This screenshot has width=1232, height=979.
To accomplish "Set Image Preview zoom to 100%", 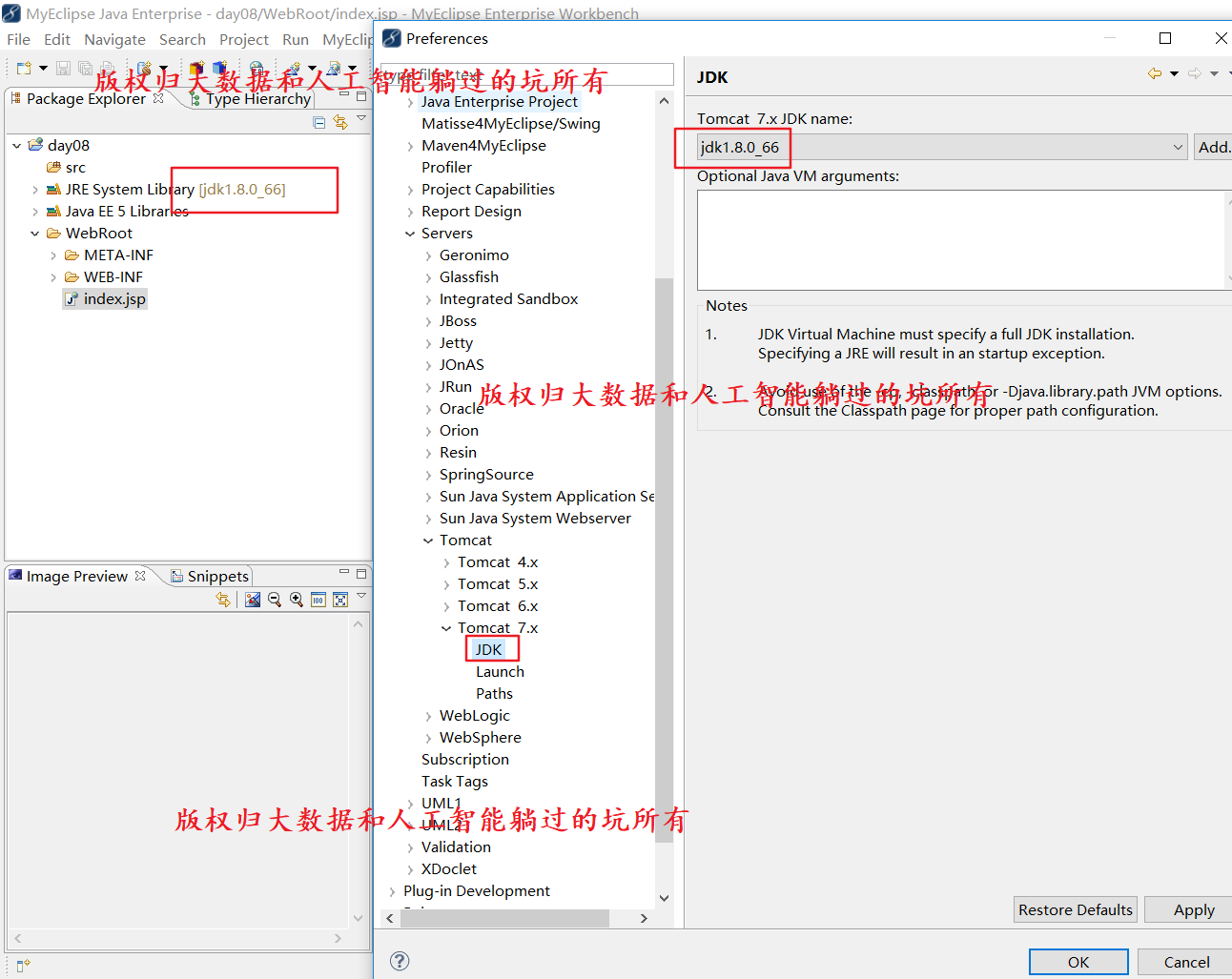I will click(x=318, y=600).
